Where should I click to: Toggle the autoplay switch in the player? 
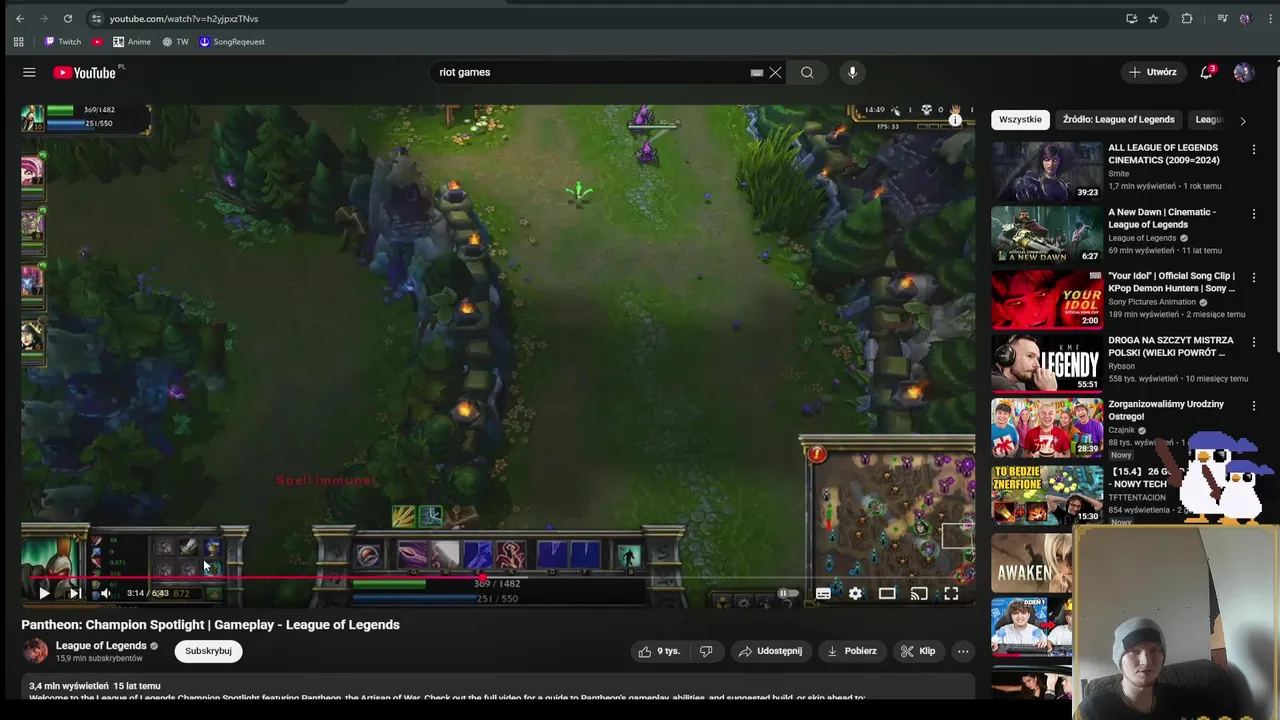[x=789, y=593]
